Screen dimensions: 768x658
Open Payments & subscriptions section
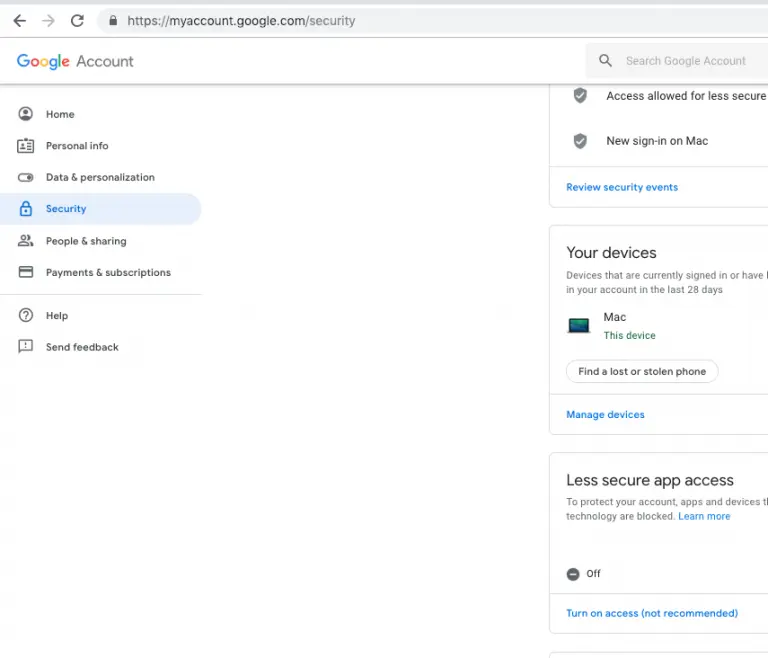108,272
